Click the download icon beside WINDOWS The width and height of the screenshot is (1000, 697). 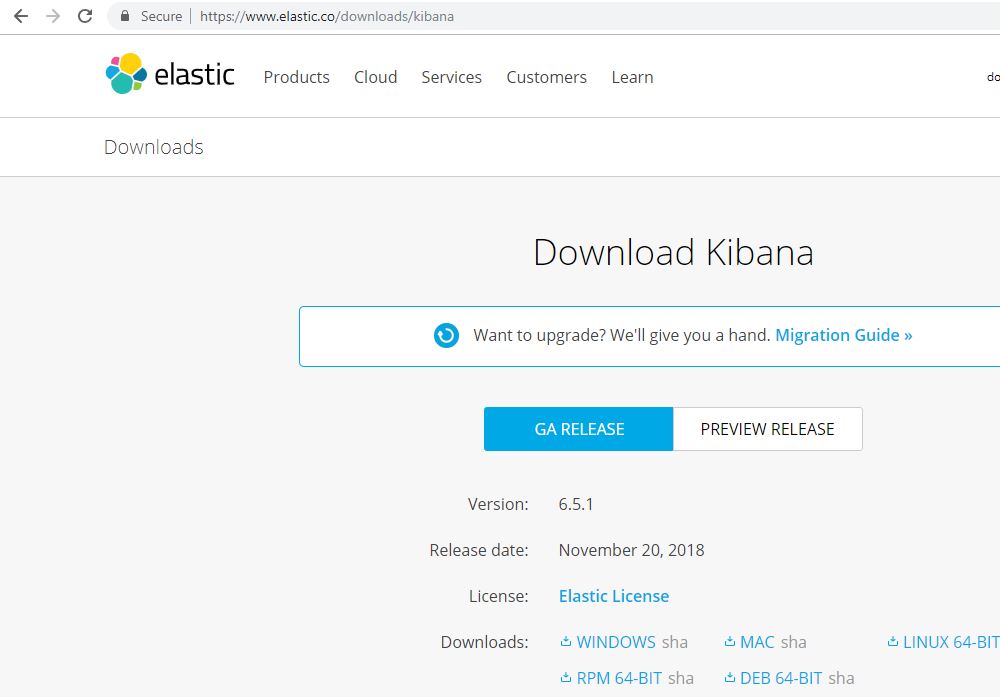(566, 642)
